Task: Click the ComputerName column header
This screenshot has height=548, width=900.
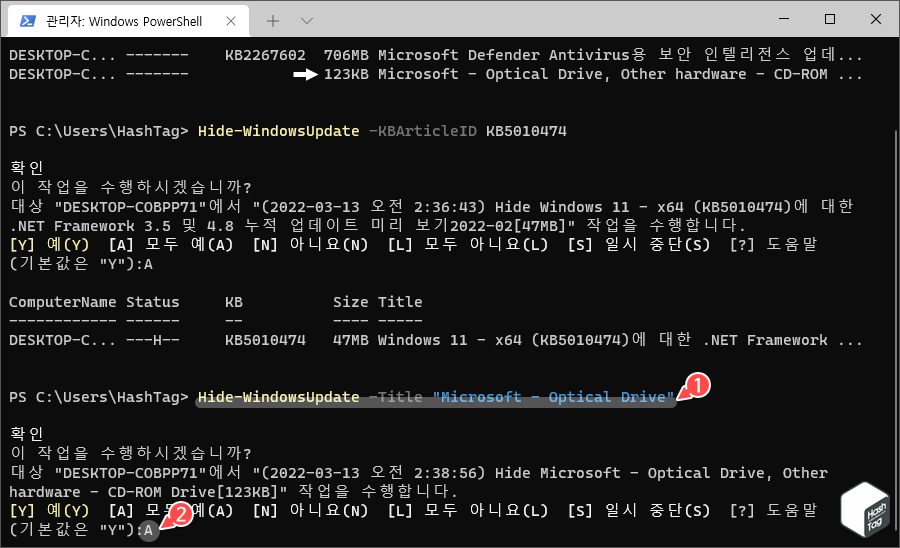Action: coord(63,302)
